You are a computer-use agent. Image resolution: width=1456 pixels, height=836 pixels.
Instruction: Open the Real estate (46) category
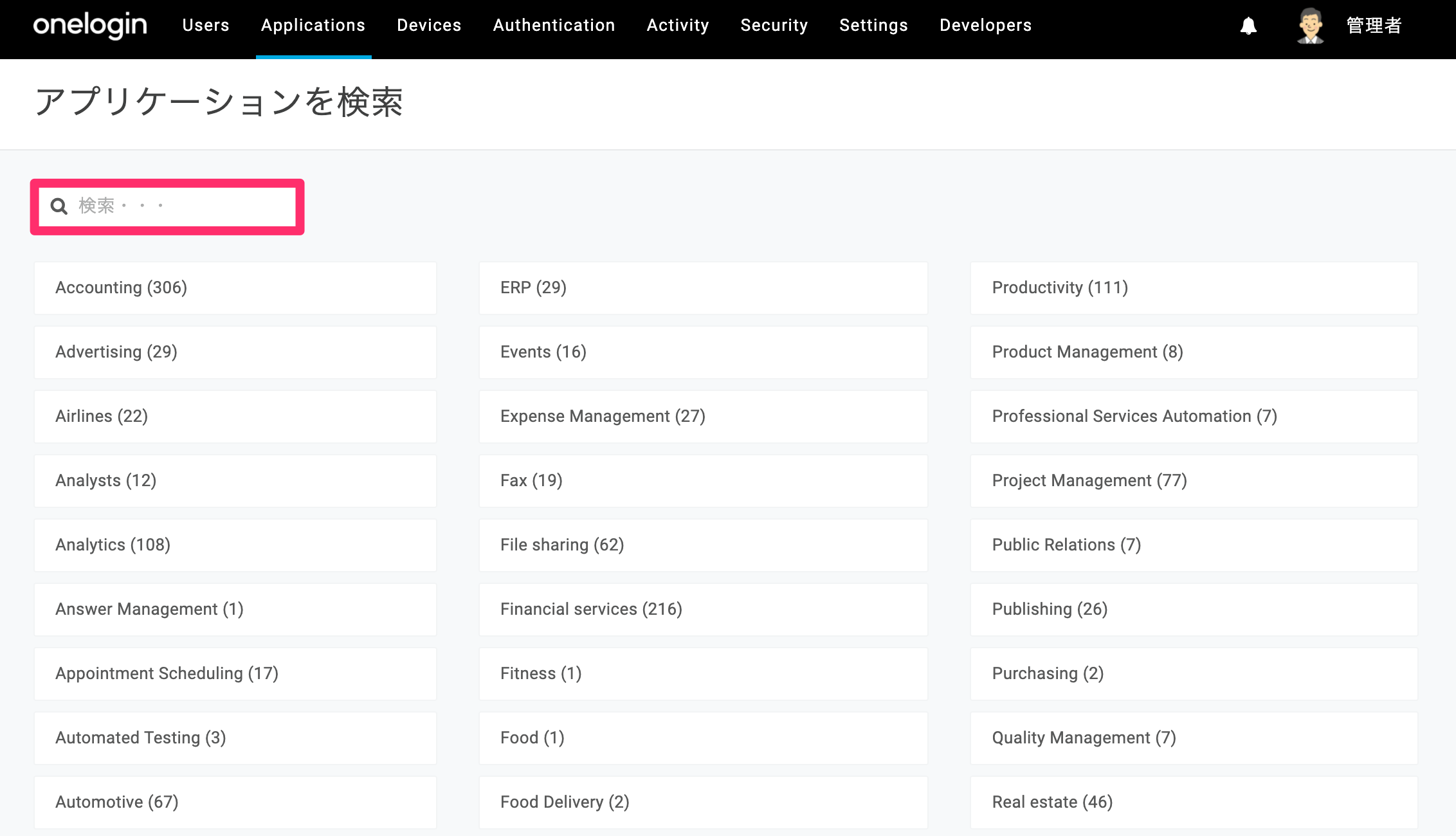[1194, 802]
